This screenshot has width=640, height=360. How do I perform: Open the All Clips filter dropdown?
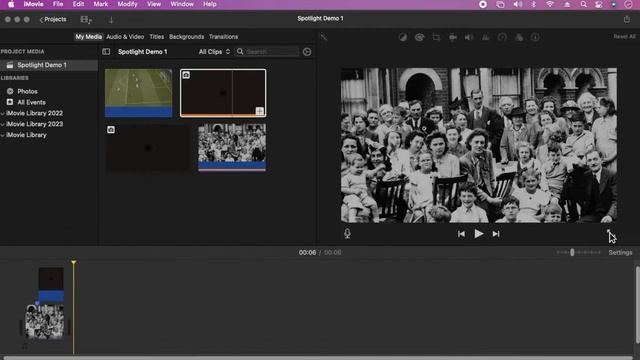click(x=214, y=52)
